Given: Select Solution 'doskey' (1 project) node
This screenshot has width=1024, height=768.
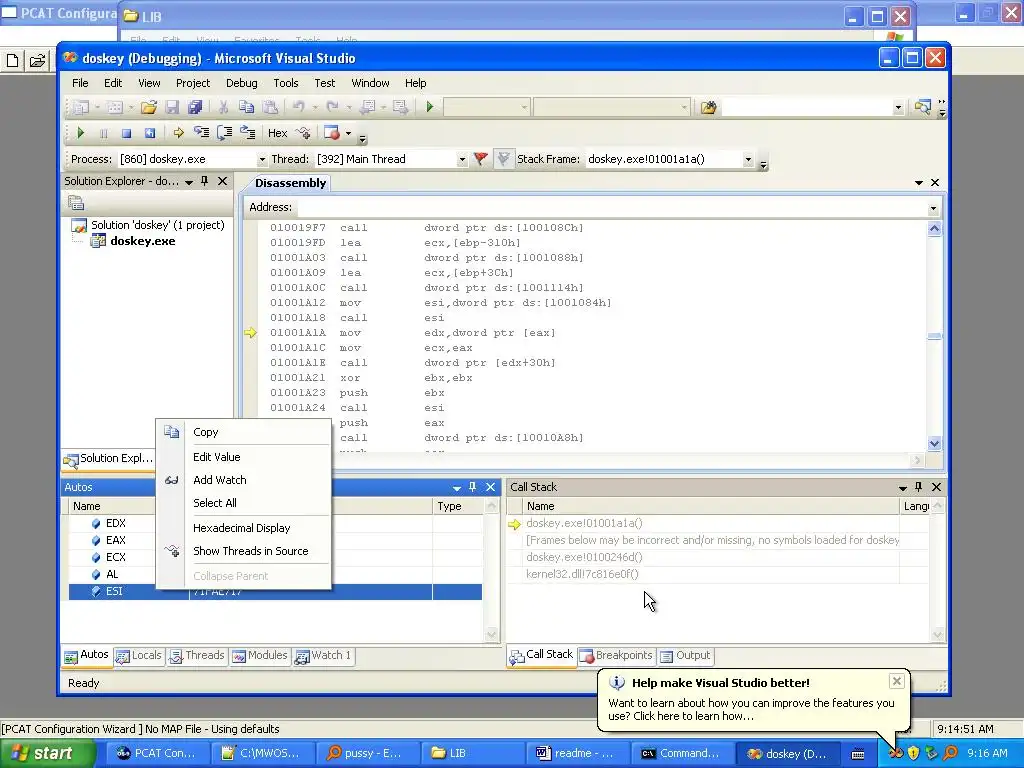Looking at the screenshot, I should point(157,225).
